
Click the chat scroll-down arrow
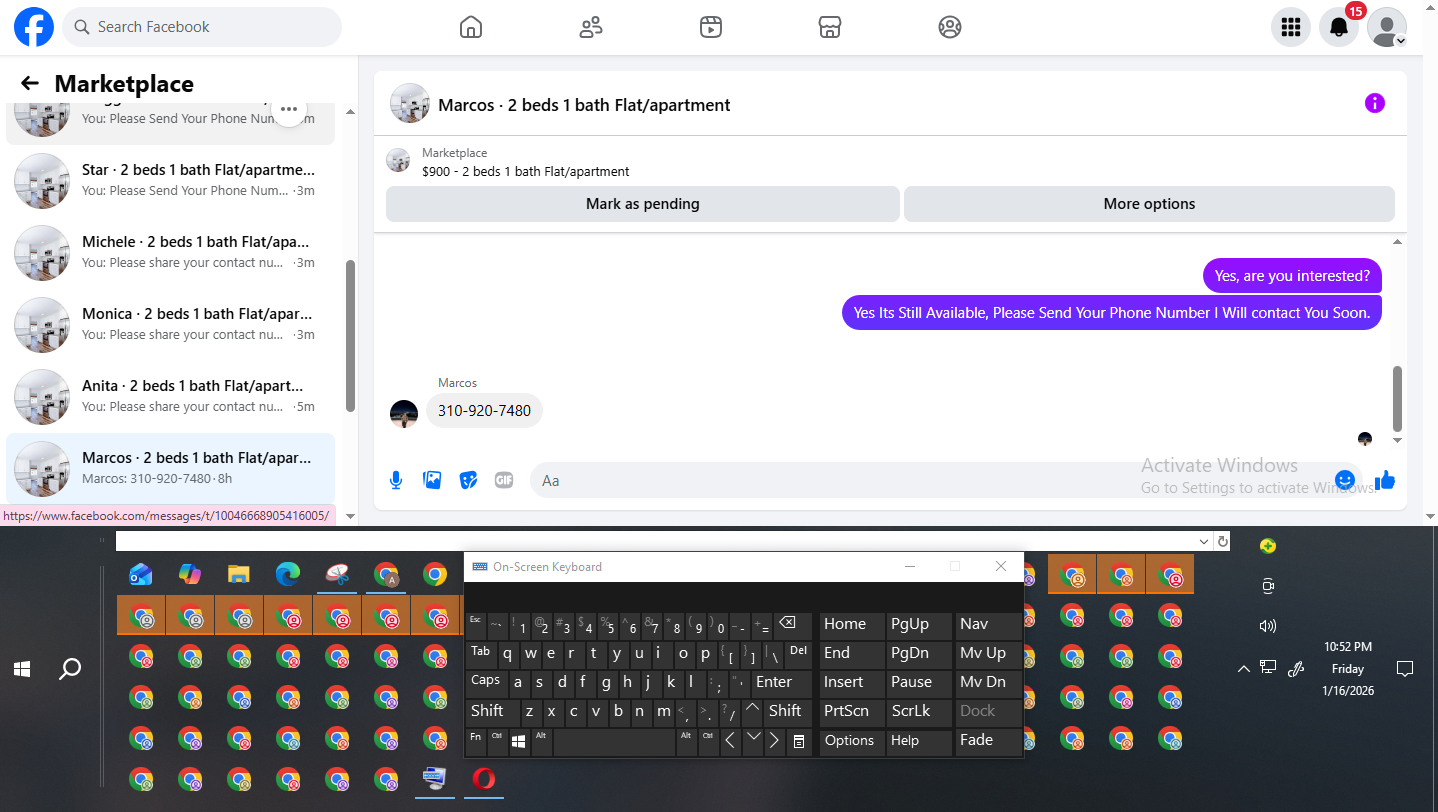(1397, 440)
